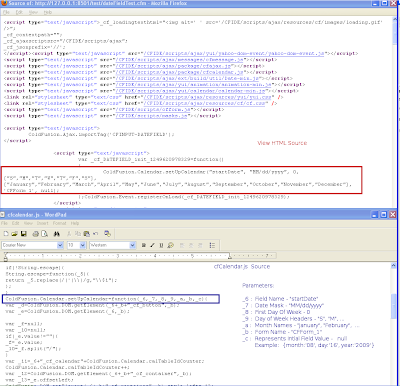Follow the cfform.js script link
Image resolution: width=400 pixels, height=386 pixels.
click(x=153, y=109)
